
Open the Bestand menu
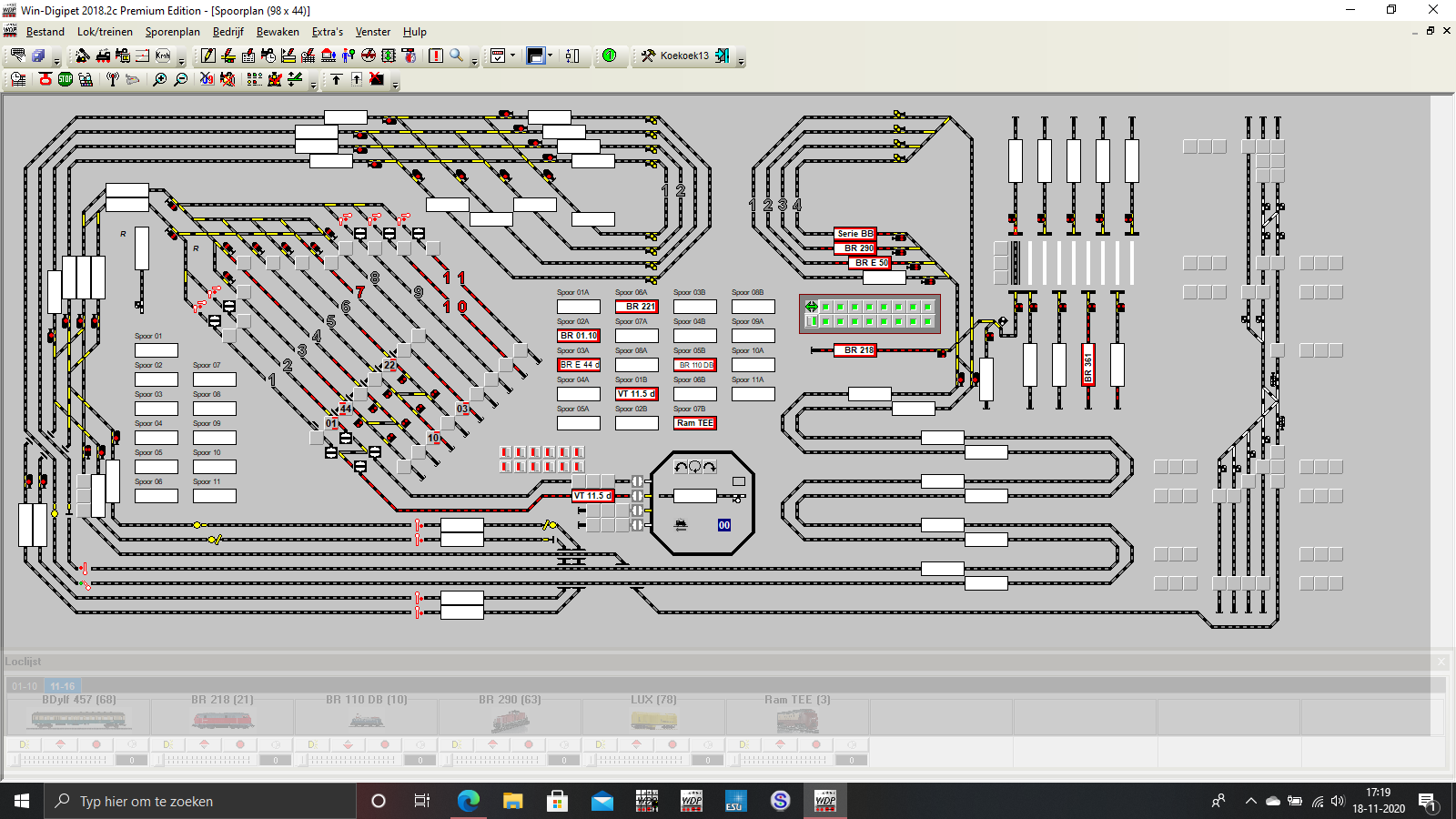point(45,32)
